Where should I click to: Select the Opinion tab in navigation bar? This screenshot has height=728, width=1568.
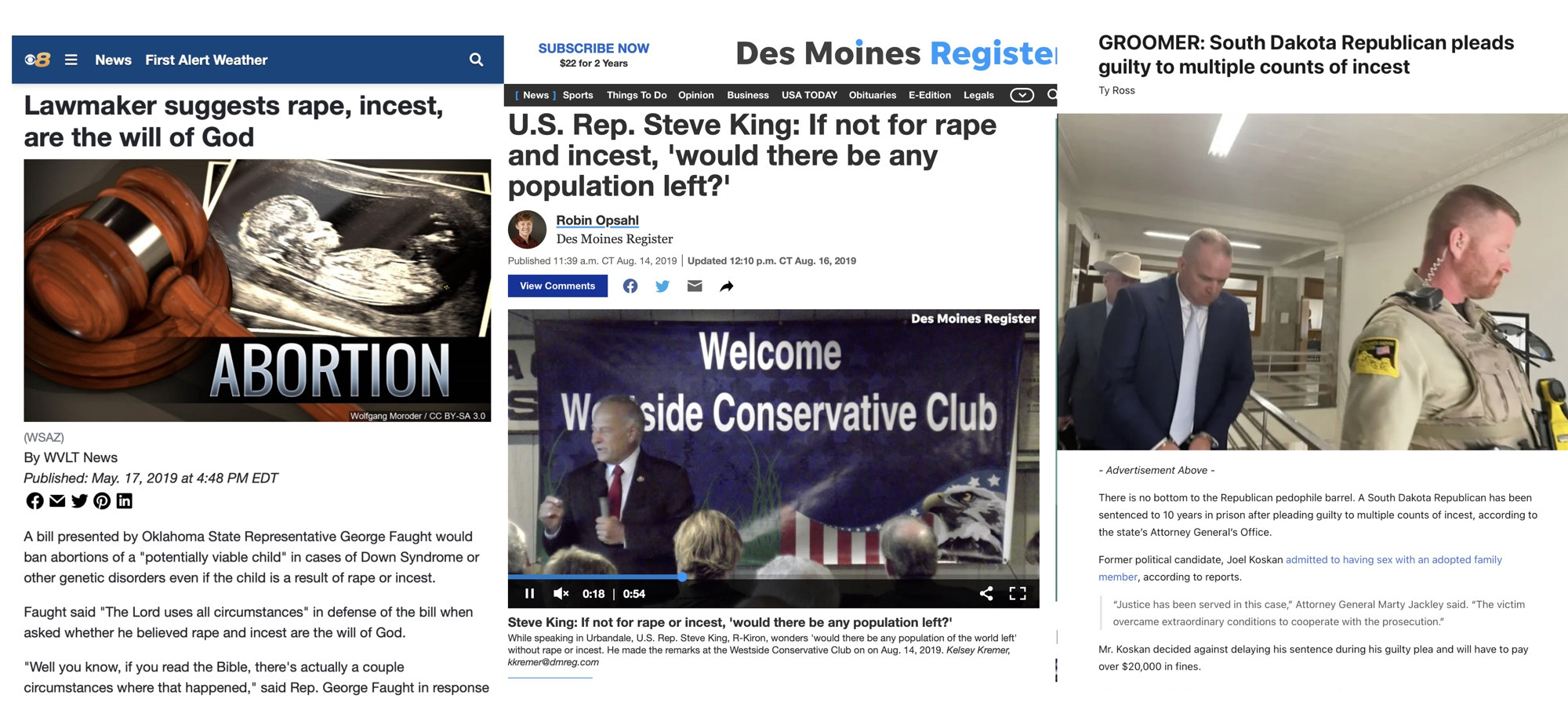696,95
